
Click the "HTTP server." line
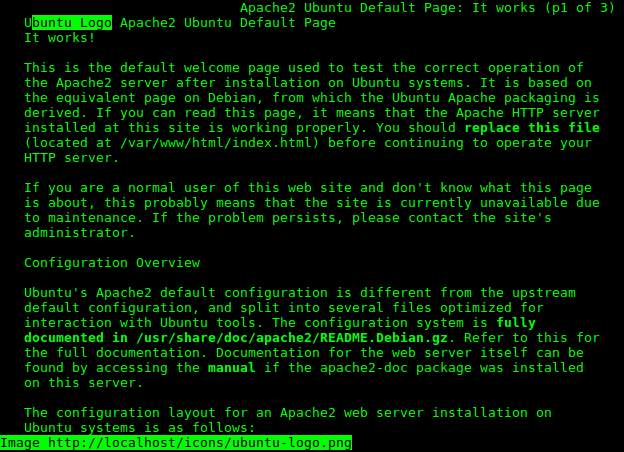72,158
